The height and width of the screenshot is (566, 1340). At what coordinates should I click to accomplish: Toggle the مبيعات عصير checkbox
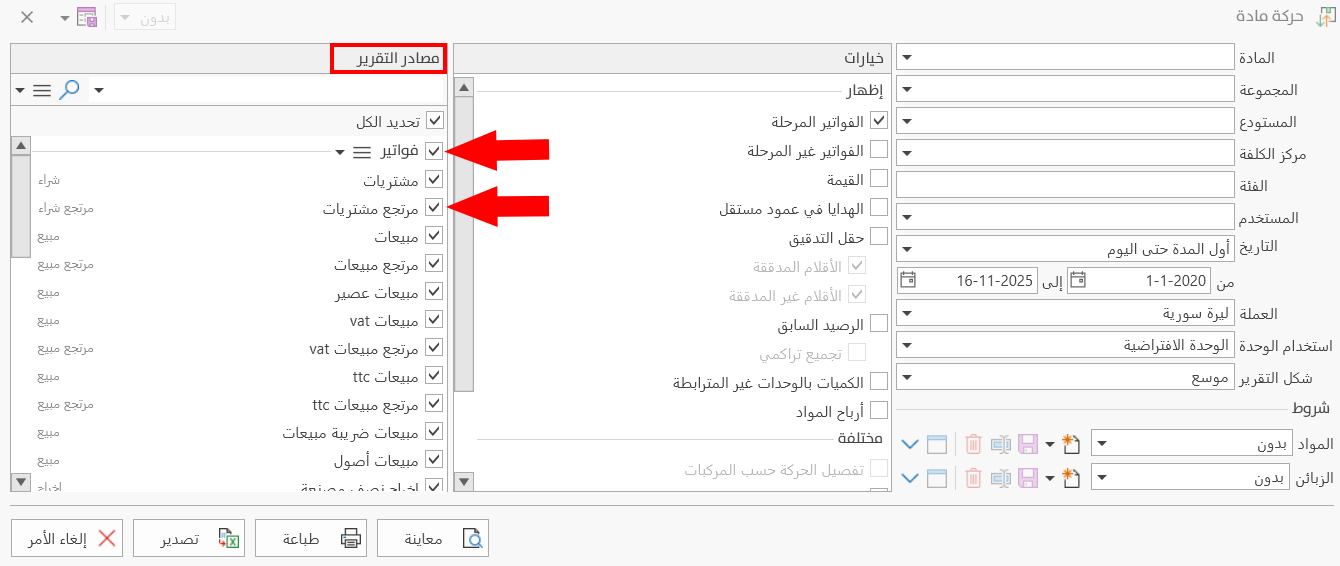[x=434, y=292]
